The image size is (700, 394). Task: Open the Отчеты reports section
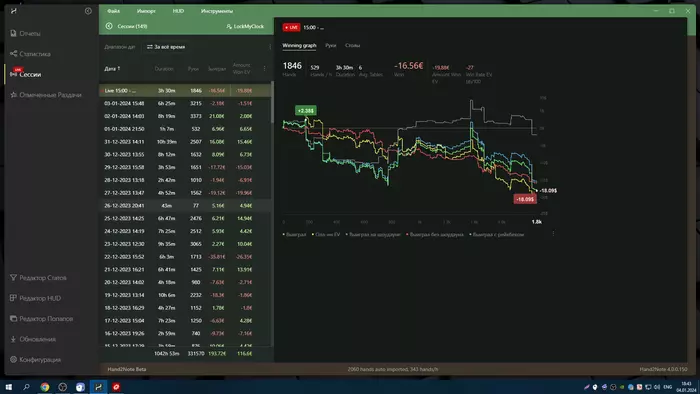(25, 33)
